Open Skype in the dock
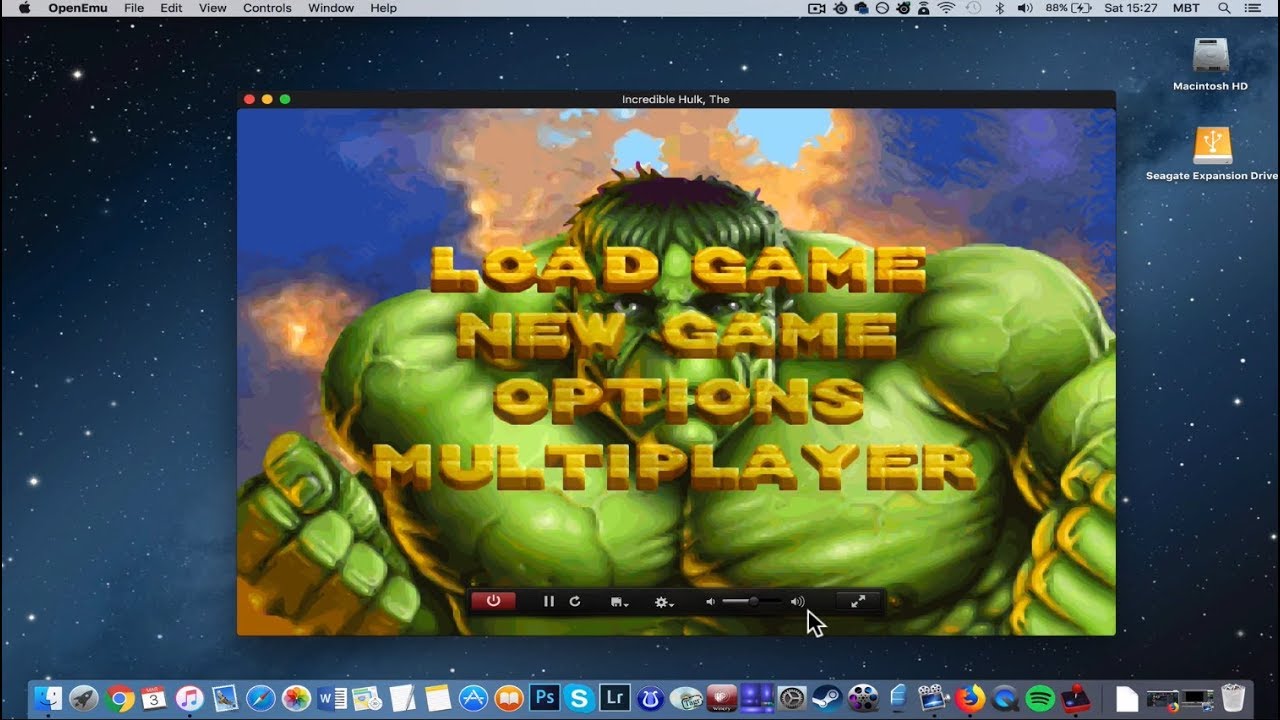 [578, 698]
